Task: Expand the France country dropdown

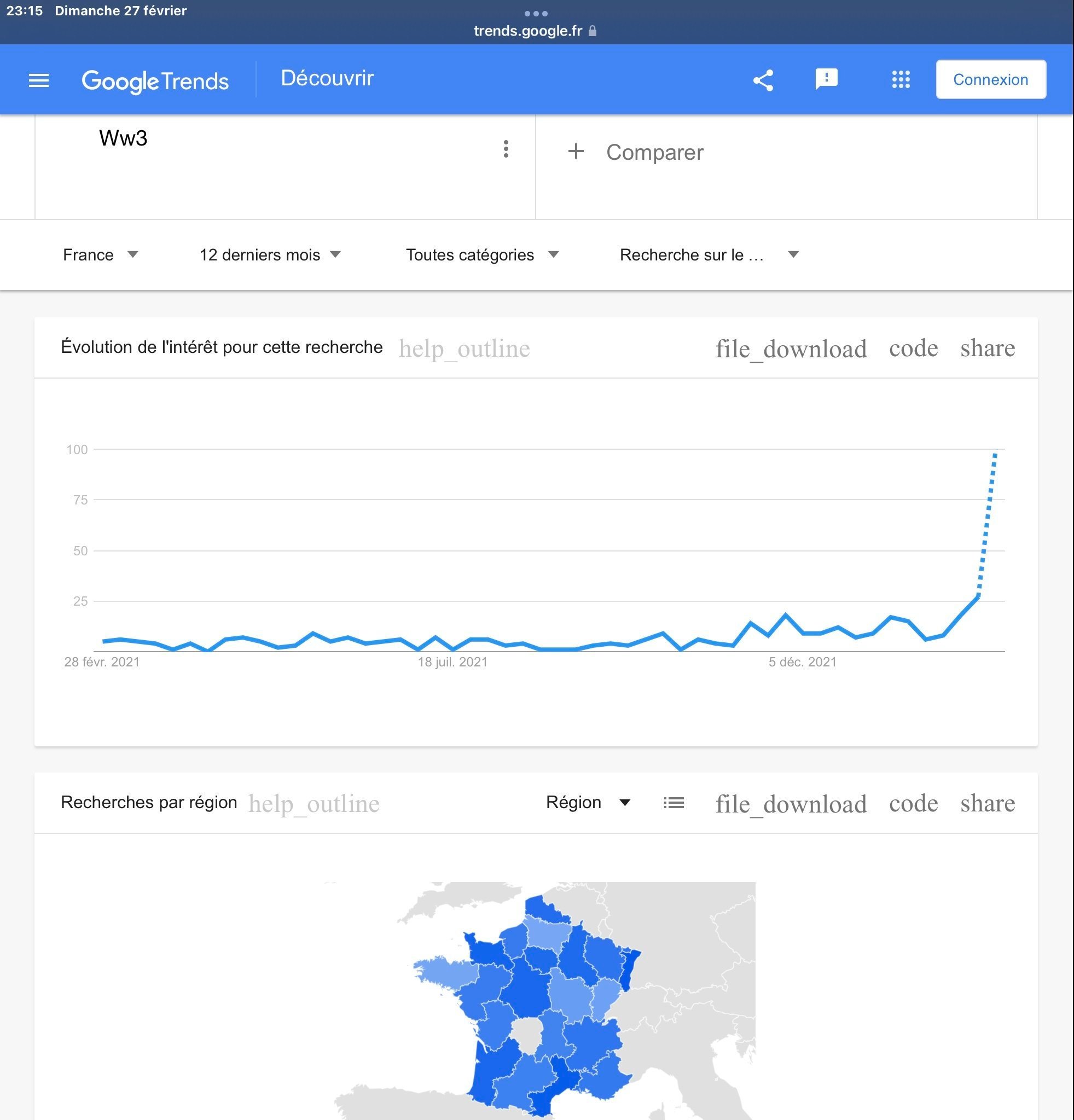Action: click(101, 255)
